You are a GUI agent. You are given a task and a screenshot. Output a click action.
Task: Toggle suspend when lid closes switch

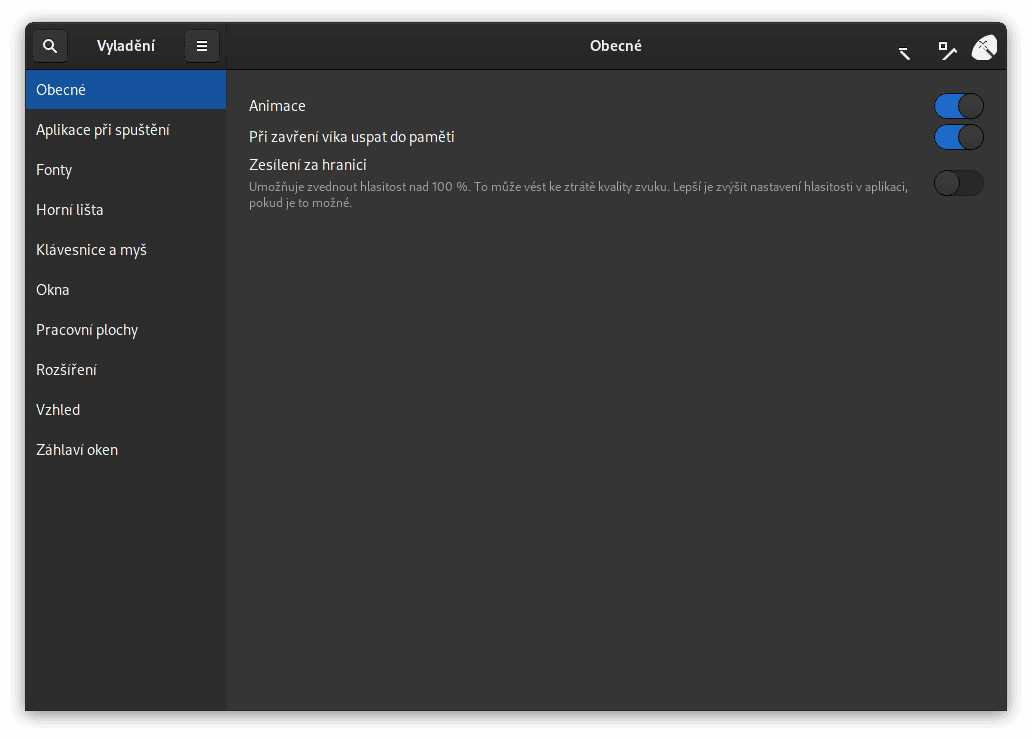pos(959,137)
